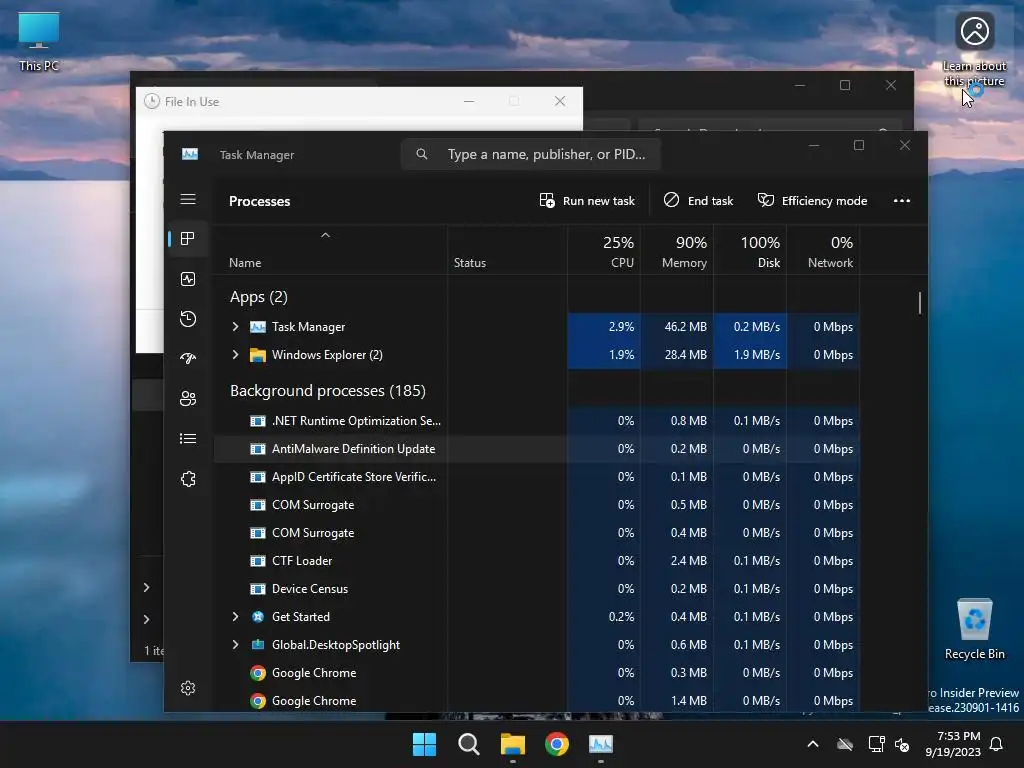The width and height of the screenshot is (1024, 768).
Task: Open the Startup apps sidebar icon
Action: pos(188,359)
